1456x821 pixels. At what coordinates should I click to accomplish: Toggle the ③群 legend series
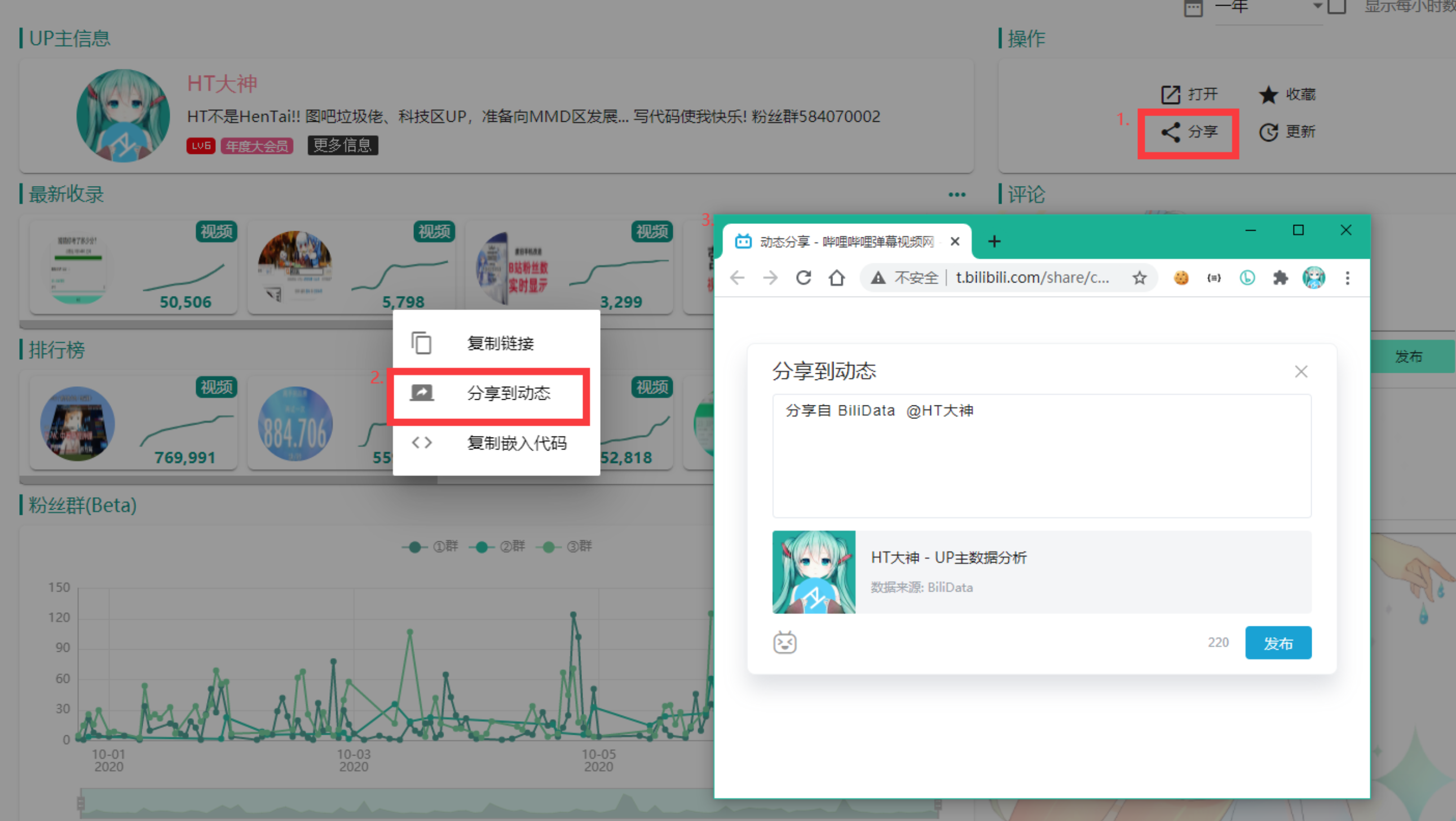coord(563,546)
